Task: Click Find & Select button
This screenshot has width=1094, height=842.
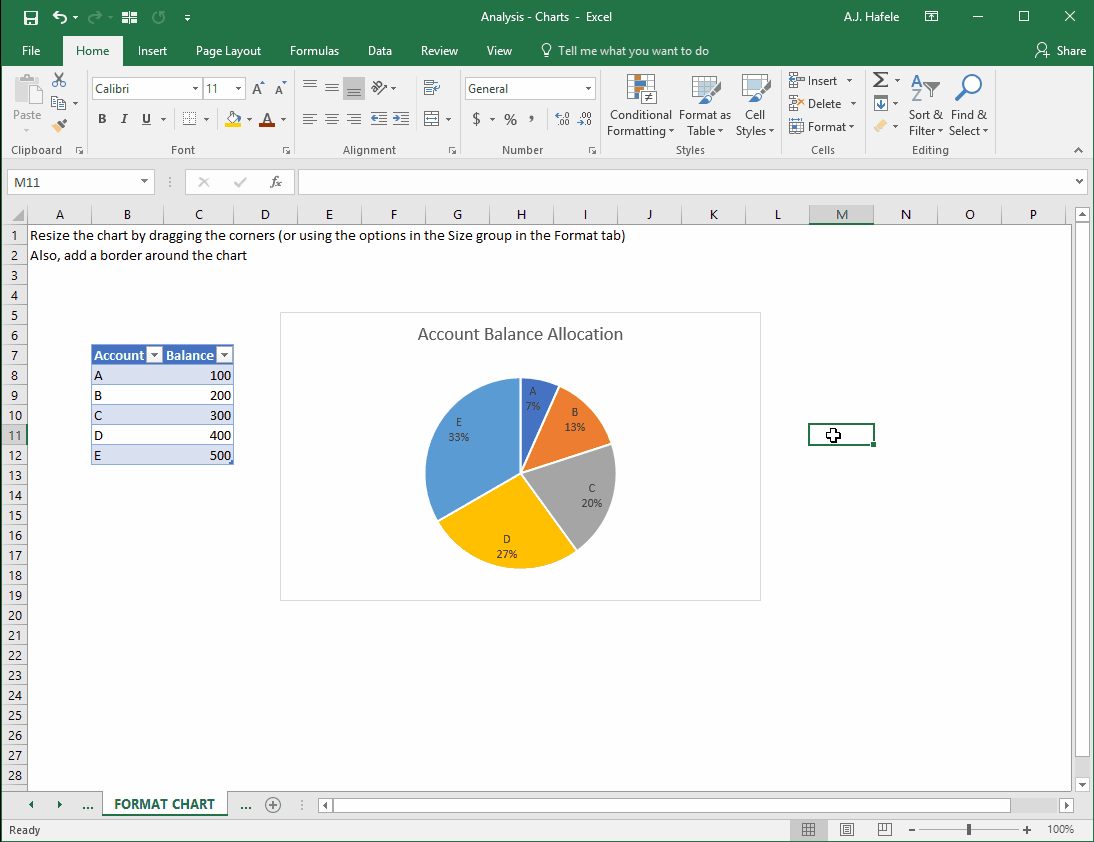Action: click(968, 106)
